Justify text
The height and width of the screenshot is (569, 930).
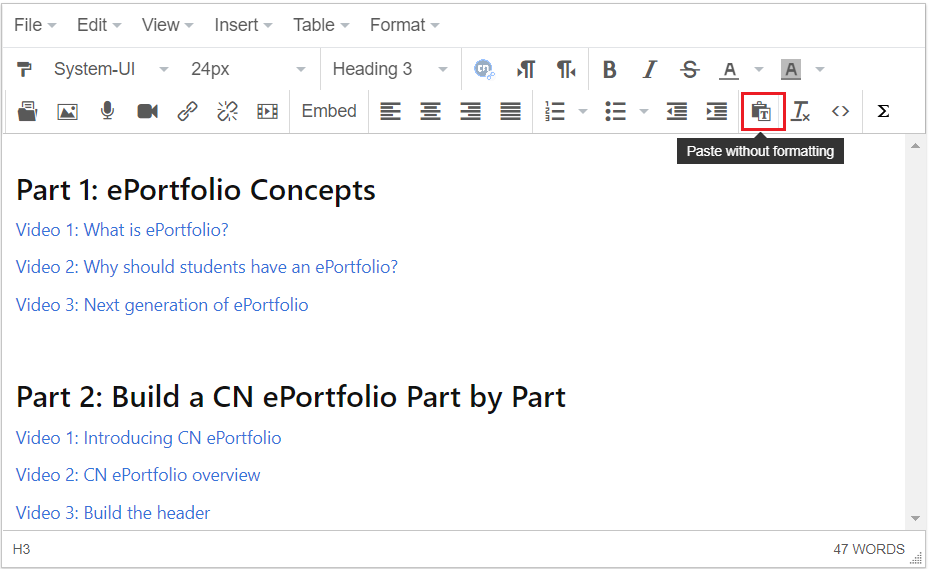tap(510, 111)
